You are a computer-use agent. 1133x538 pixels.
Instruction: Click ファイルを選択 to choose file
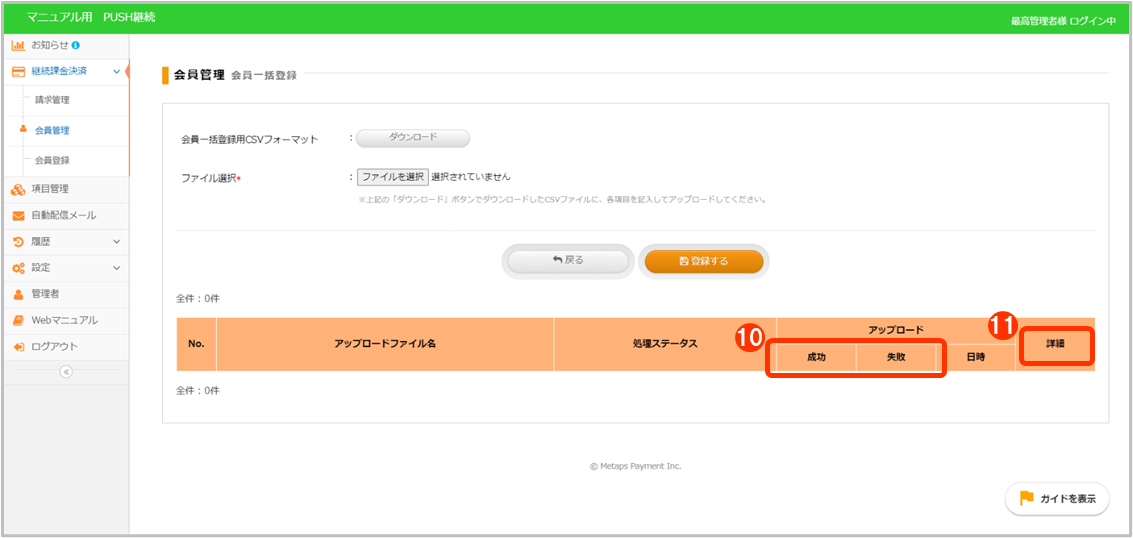pos(393,177)
